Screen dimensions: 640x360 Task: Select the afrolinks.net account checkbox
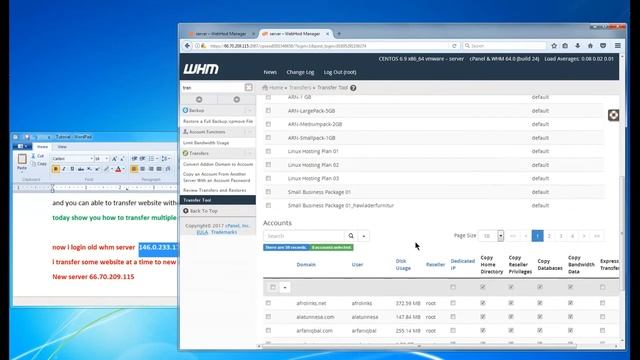click(268, 303)
